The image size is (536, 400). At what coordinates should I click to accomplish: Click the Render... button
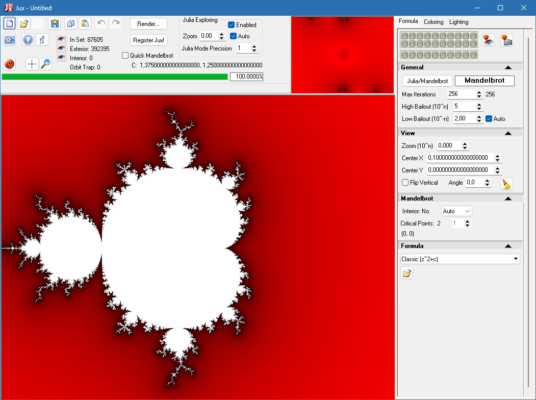(148, 24)
